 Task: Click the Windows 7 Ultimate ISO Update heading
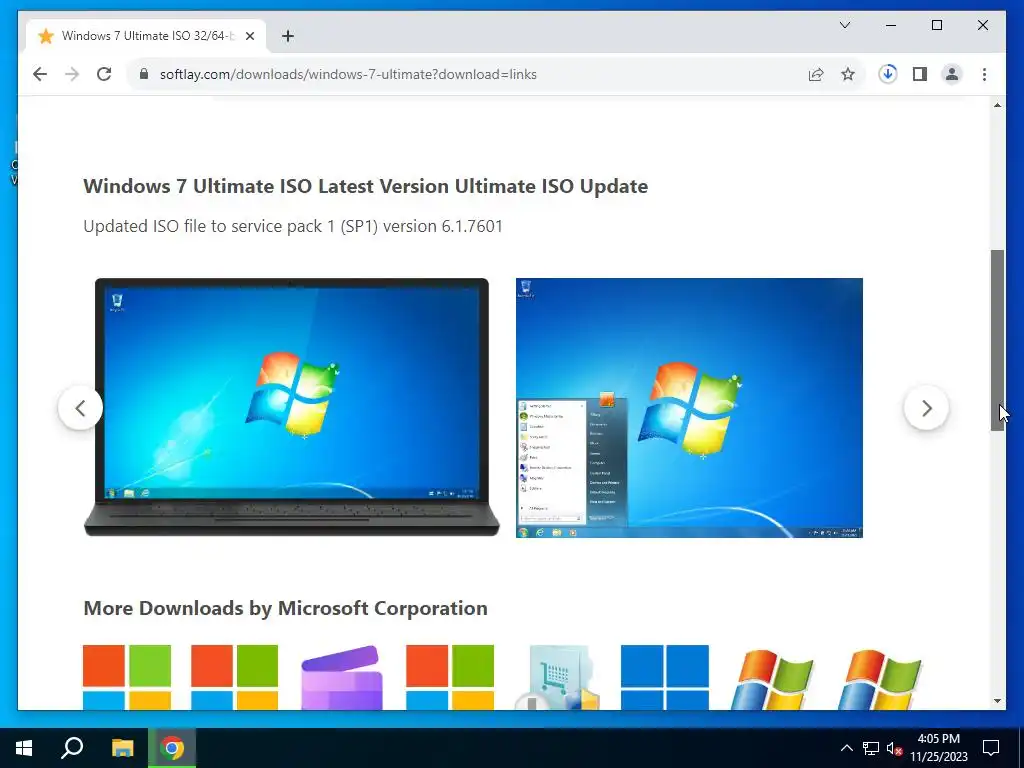366,186
